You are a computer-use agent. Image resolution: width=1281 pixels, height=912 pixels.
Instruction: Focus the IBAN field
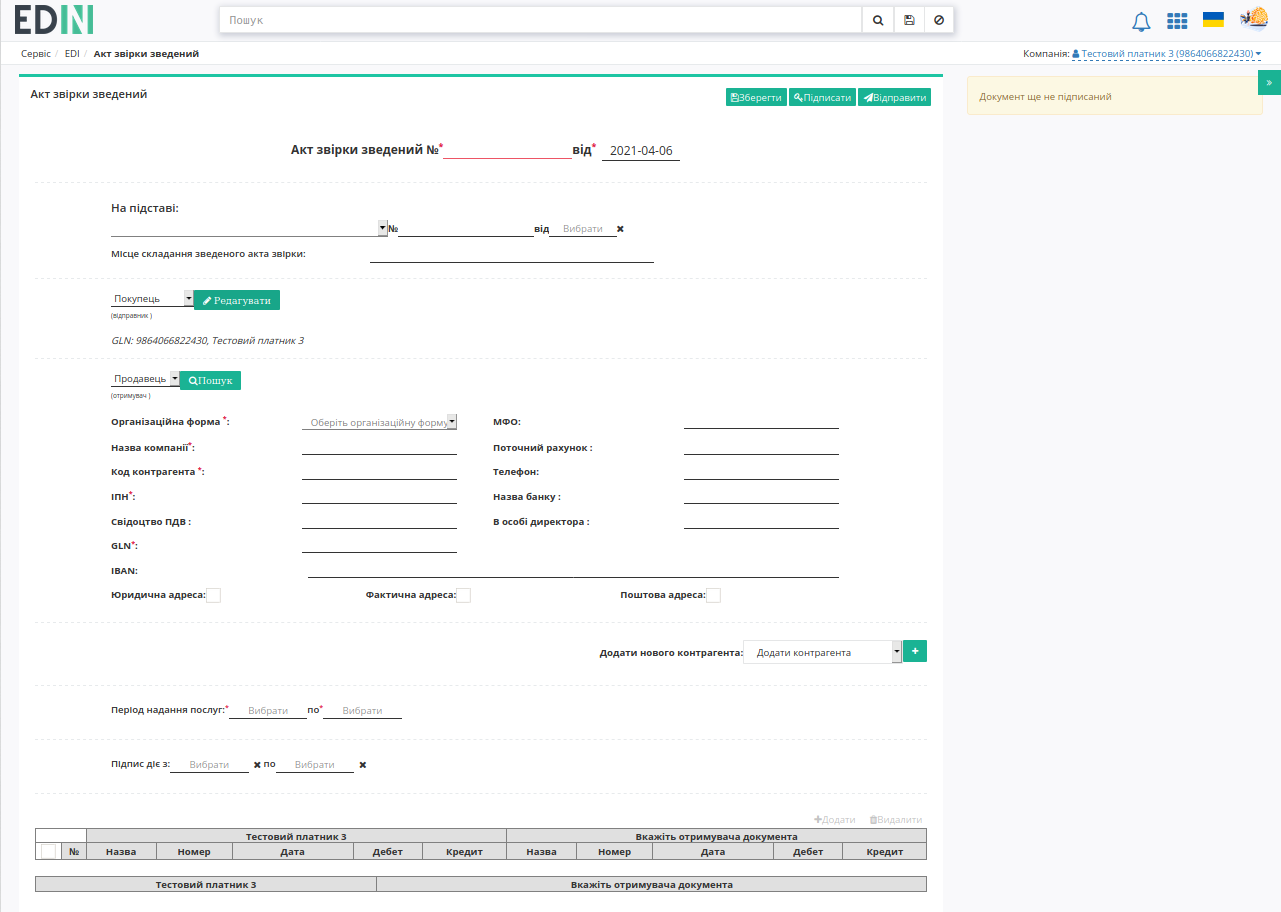point(573,570)
